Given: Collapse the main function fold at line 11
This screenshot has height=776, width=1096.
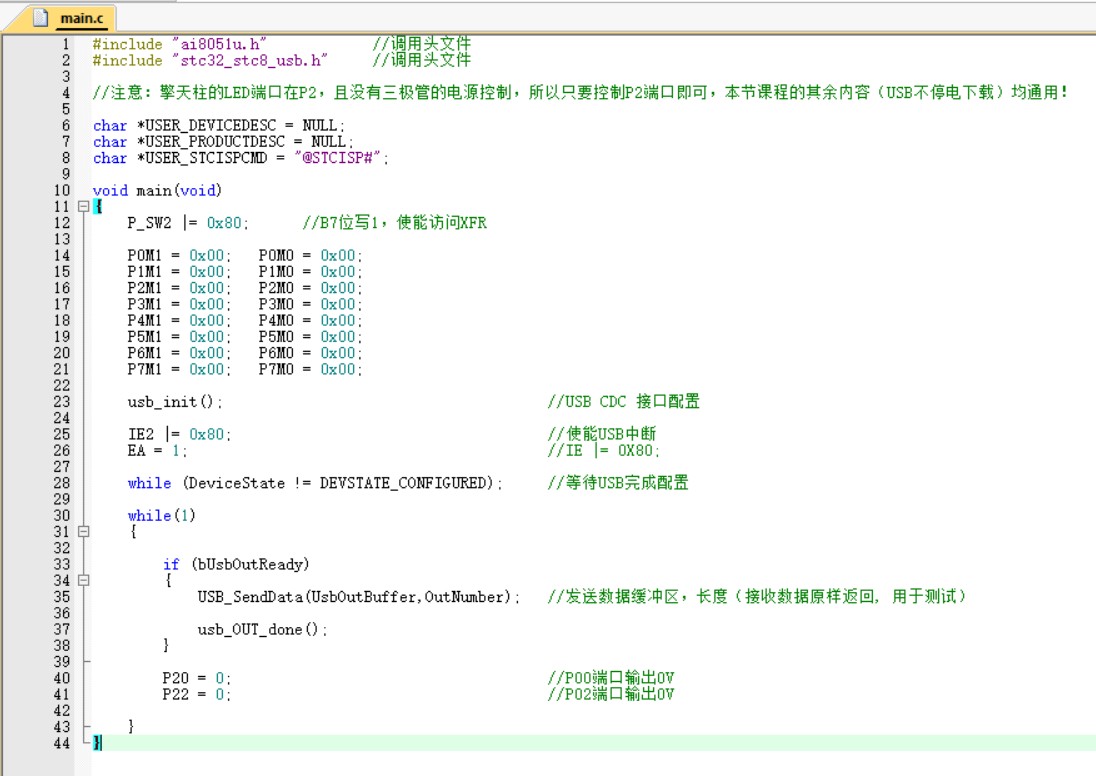Looking at the screenshot, I should pos(83,206).
